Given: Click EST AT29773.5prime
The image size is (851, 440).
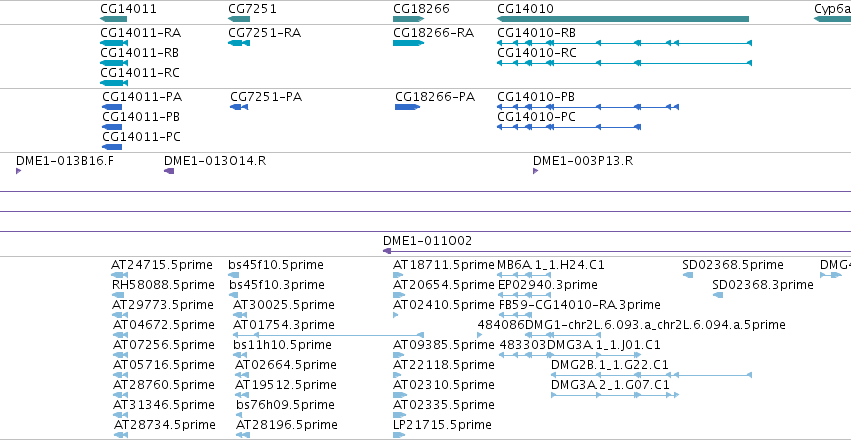Looking at the screenshot, I should (x=163, y=305).
